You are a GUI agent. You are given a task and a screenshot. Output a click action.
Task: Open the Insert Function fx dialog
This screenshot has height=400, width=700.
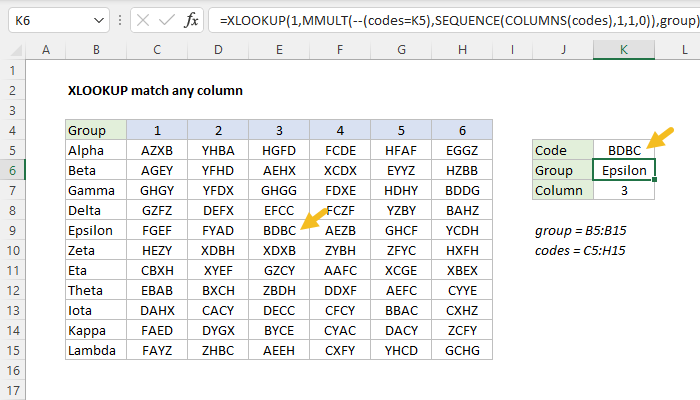tap(191, 21)
